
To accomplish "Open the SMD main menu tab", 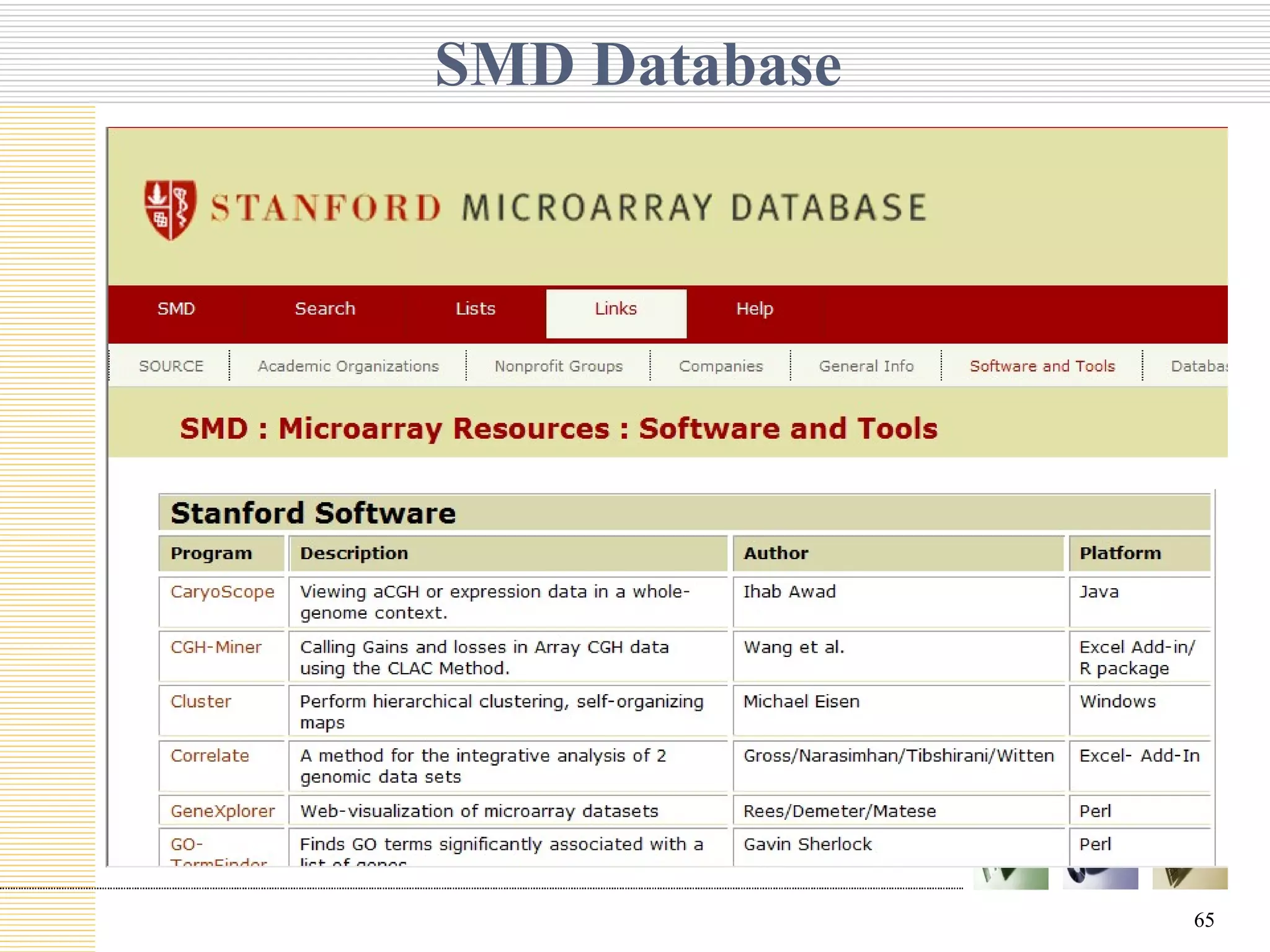I will 176,309.
